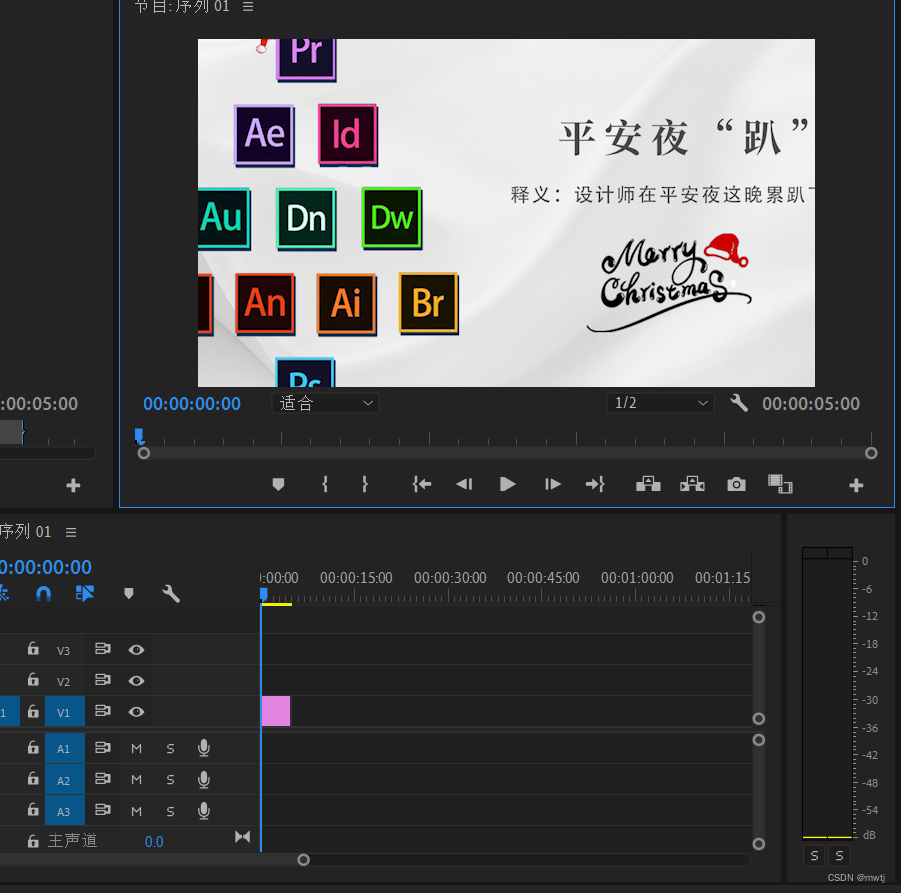Enable voice-over record on A3
The width and height of the screenshot is (901, 893).
click(x=204, y=810)
